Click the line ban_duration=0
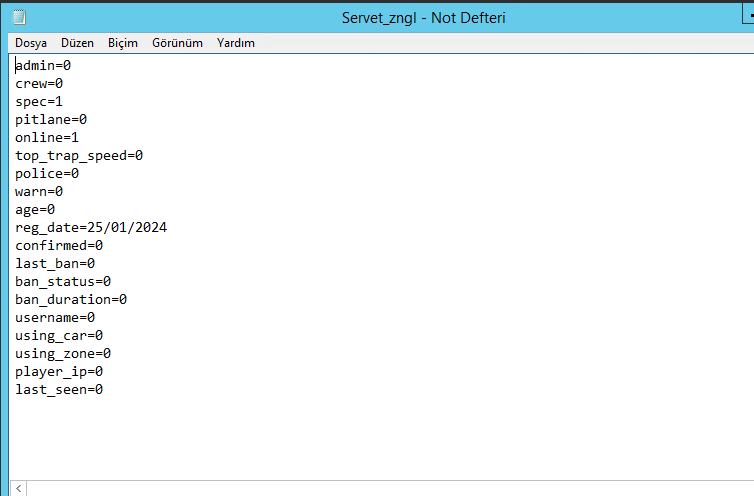Screen dimensions: 754x496 (71, 300)
